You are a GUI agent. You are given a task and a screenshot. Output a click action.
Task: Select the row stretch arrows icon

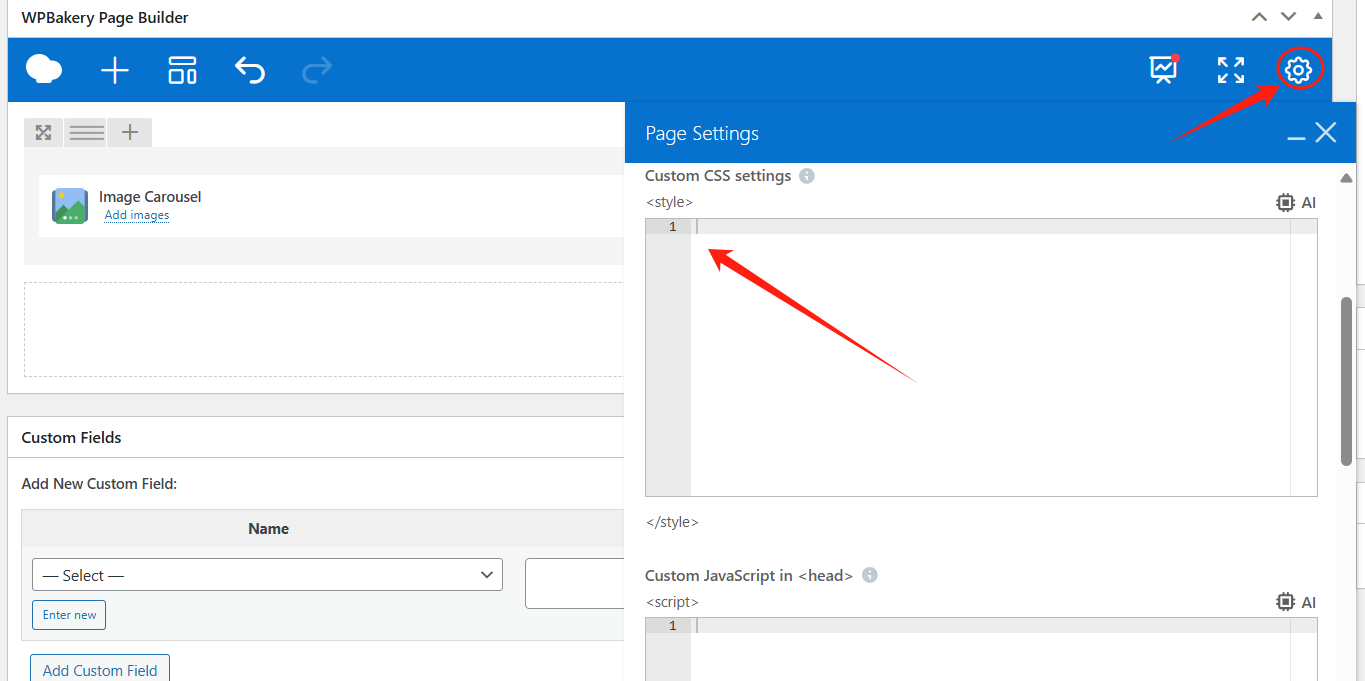(43, 131)
